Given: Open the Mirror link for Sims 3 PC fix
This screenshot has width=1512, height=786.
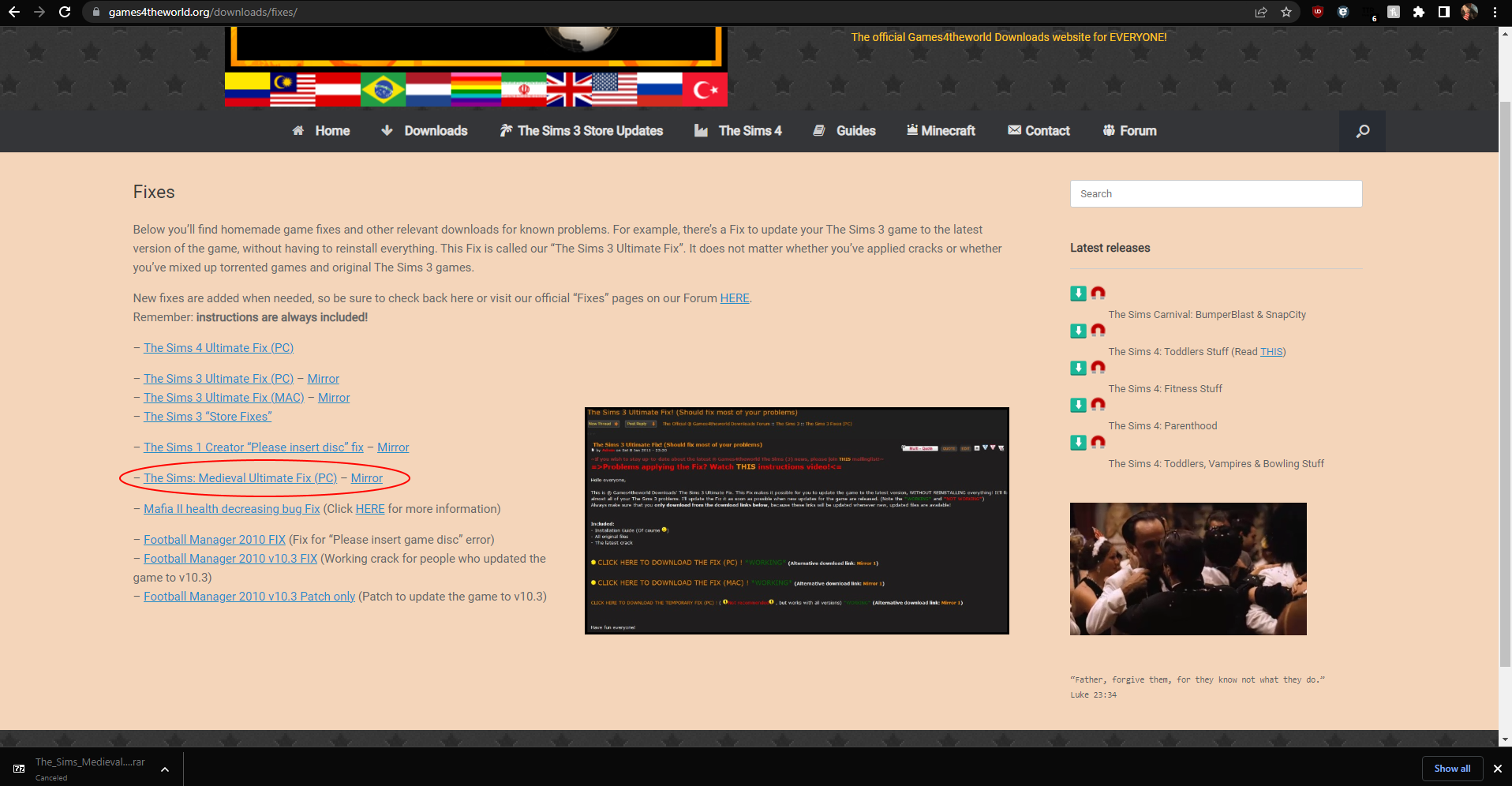Looking at the screenshot, I should (324, 379).
